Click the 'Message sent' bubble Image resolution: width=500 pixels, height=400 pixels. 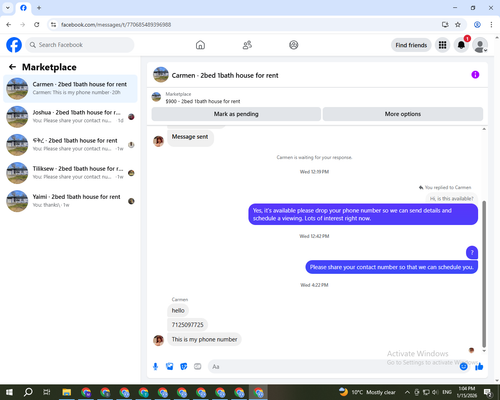[x=190, y=137]
